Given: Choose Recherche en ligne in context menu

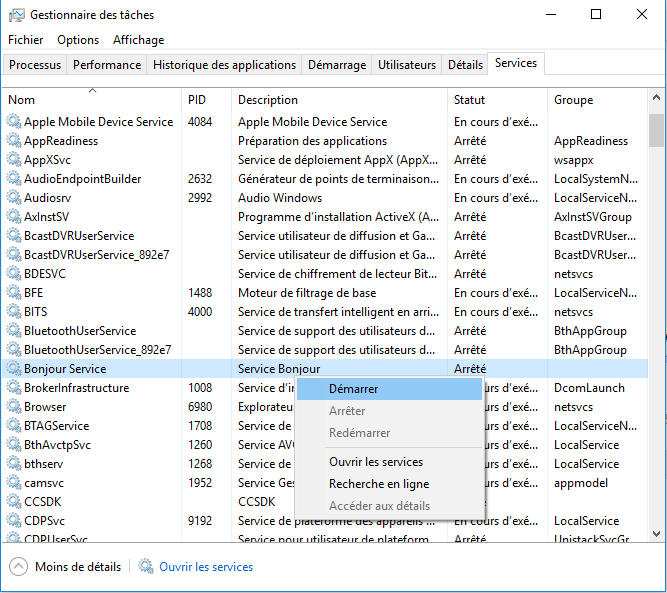Looking at the screenshot, I should pos(389,484).
